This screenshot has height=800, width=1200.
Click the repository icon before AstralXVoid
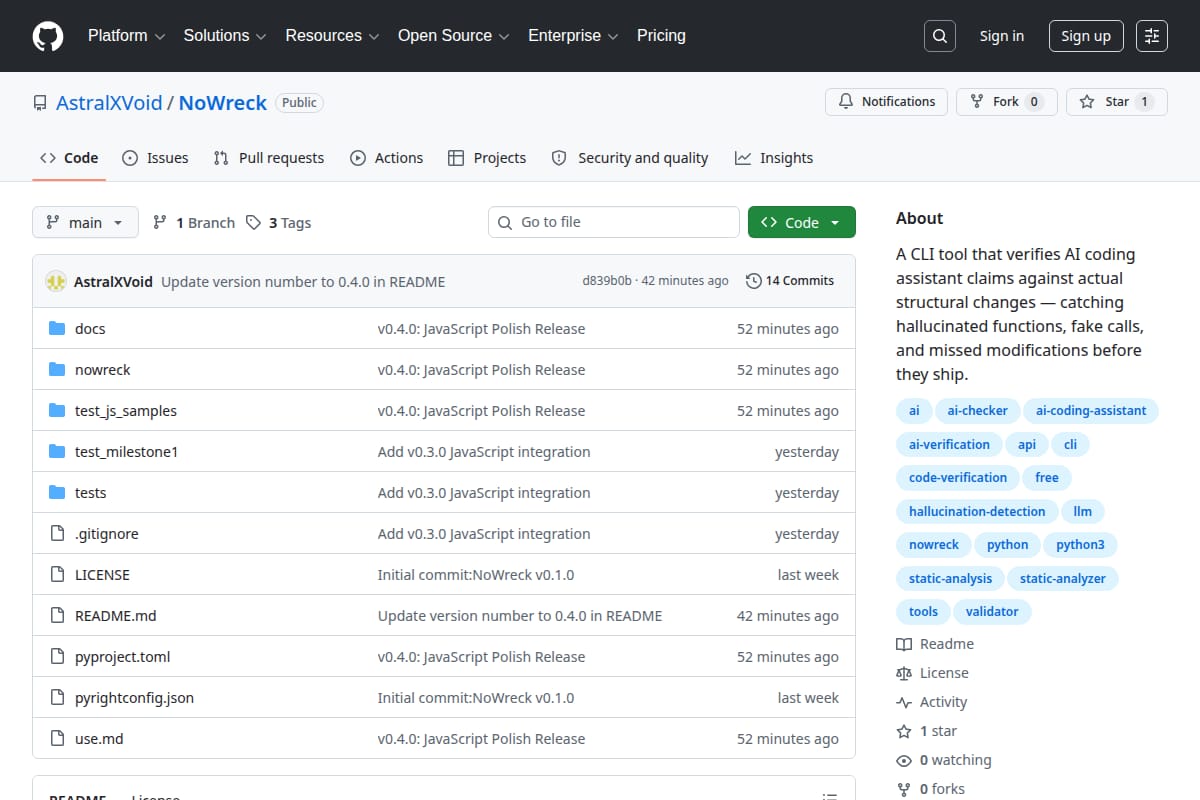pos(40,103)
